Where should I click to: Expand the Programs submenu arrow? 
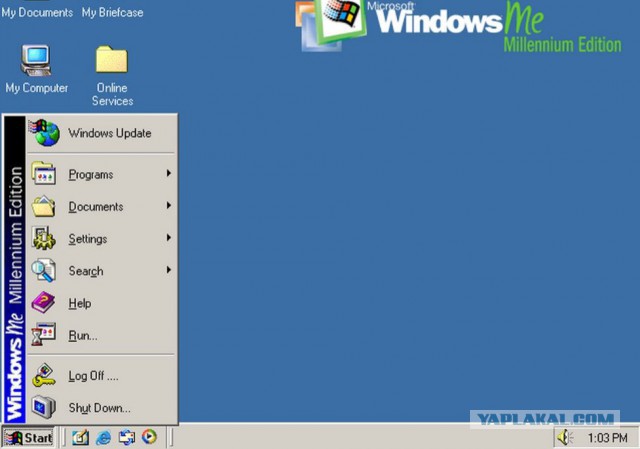pyautogui.click(x=169, y=174)
